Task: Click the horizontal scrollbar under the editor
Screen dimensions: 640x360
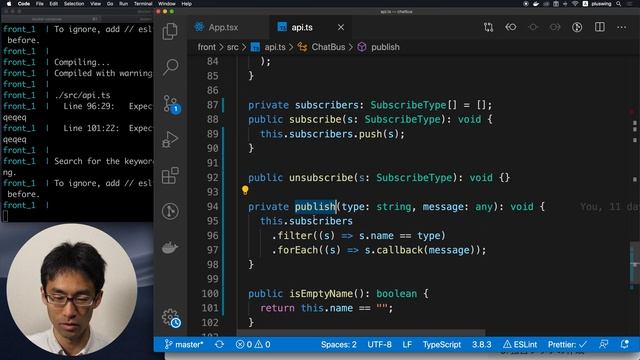Action: [361, 333]
